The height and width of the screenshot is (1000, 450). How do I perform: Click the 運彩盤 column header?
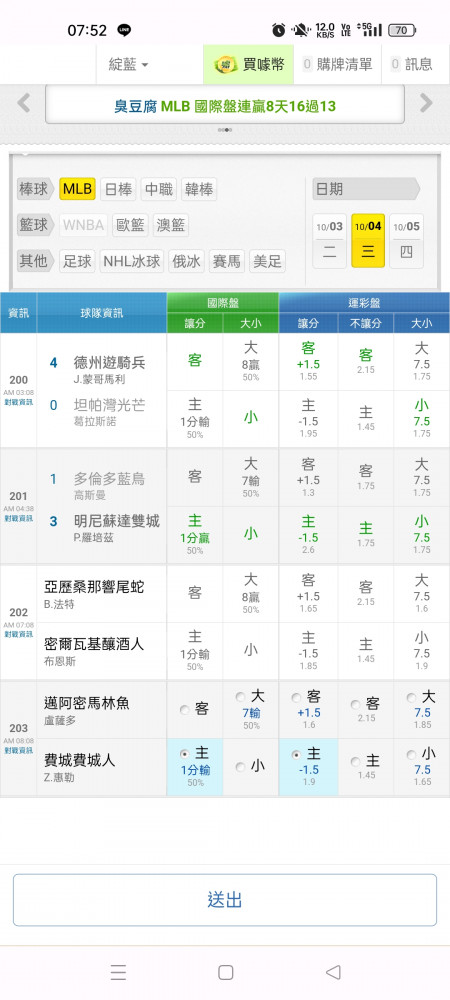coord(364,302)
